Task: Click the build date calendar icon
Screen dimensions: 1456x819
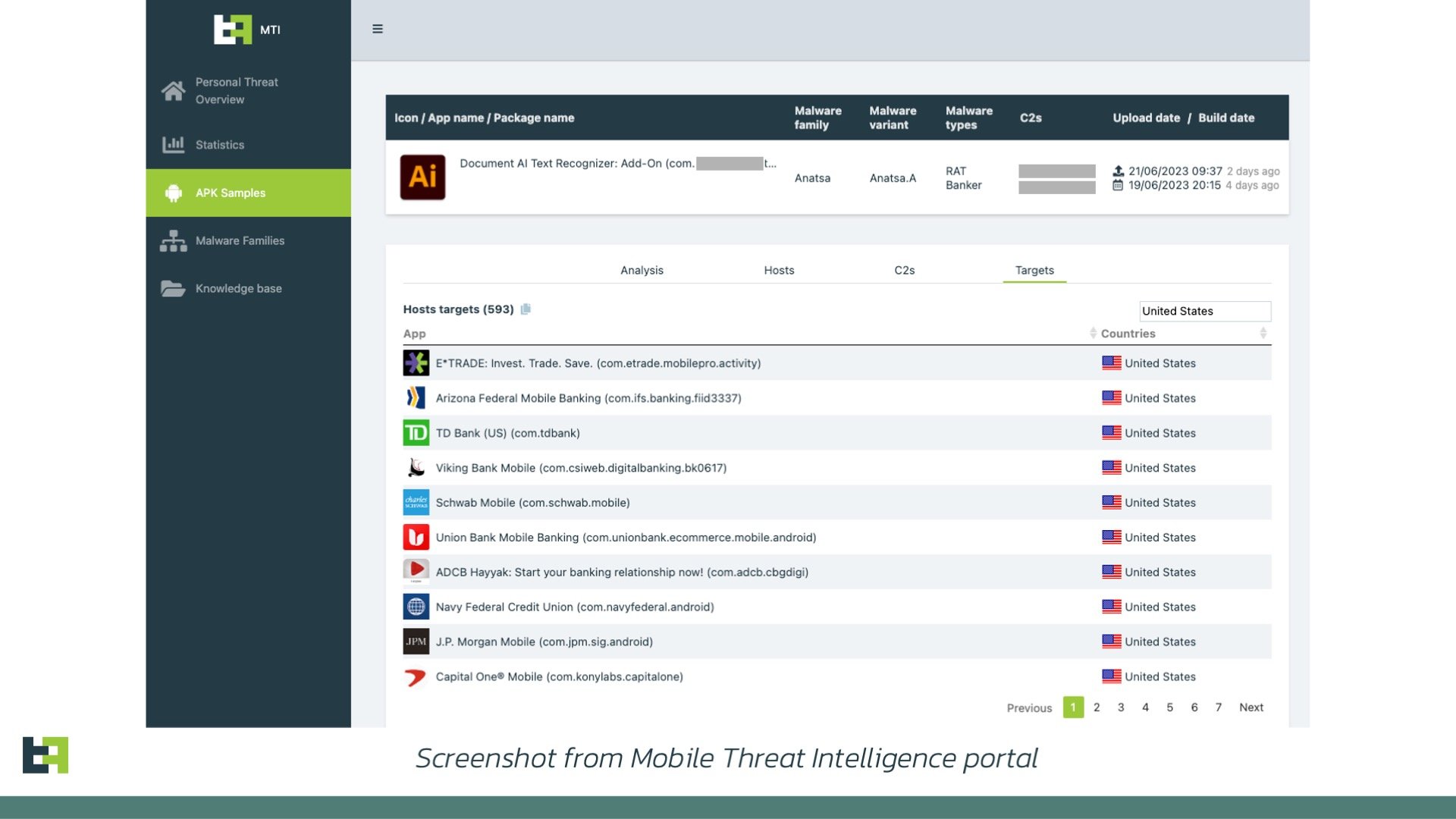Action: pyautogui.click(x=1118, y=185)
